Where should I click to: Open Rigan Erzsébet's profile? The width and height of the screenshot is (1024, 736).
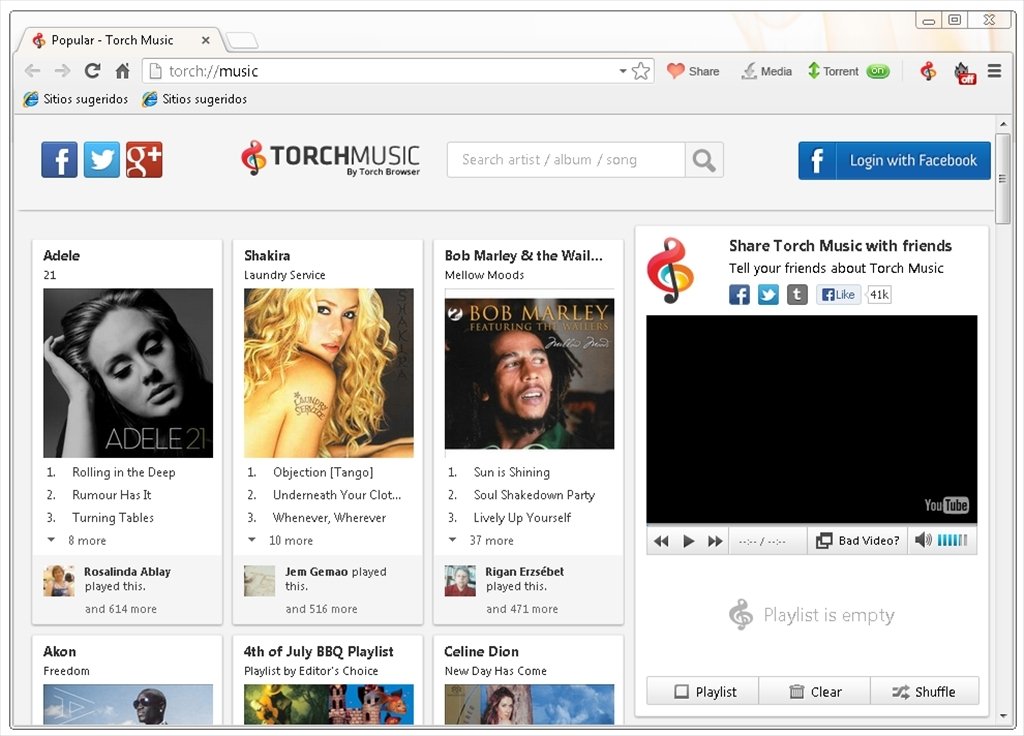(x=524, y=571)
